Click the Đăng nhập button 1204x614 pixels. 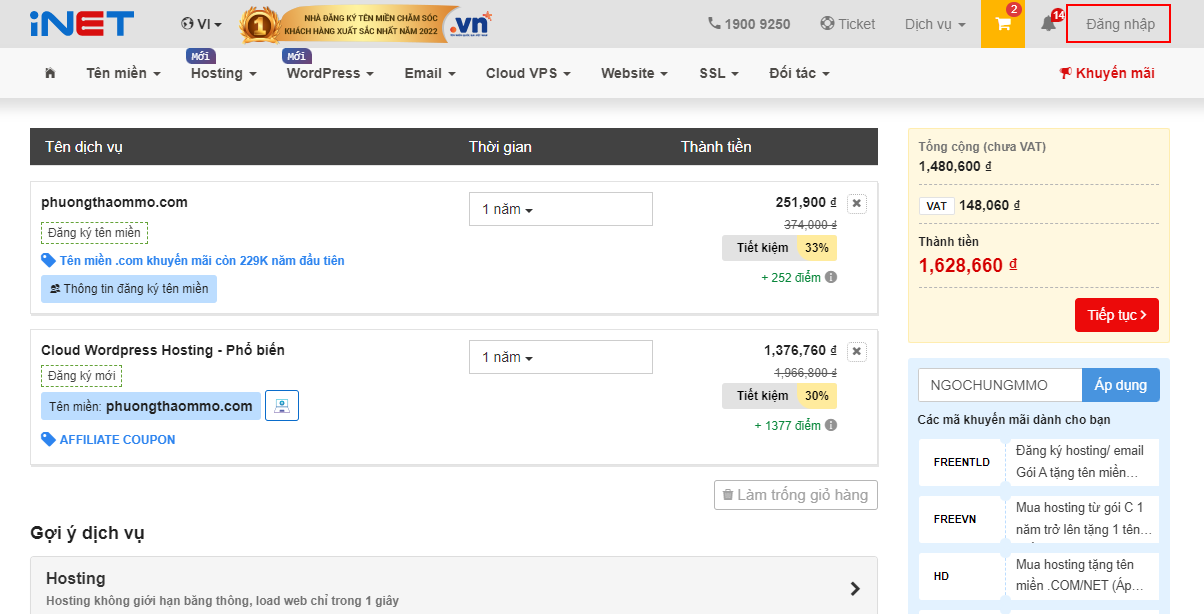[x=1118, y=24]
